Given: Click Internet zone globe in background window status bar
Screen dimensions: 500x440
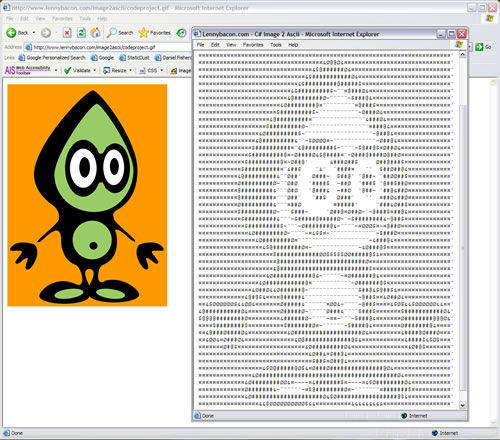Looking at the screenshot, I should click(x=435, y=433).
